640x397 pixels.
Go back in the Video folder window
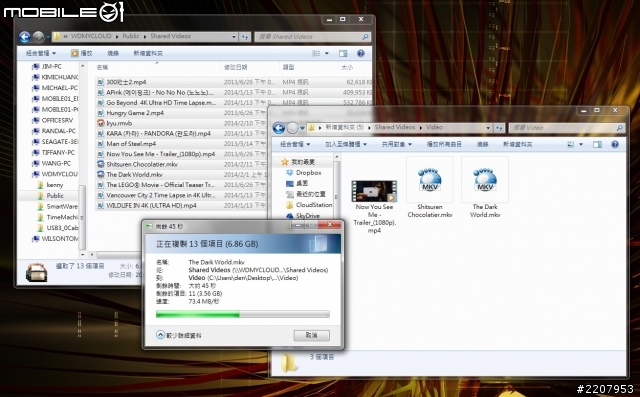(x=279, y=128)
